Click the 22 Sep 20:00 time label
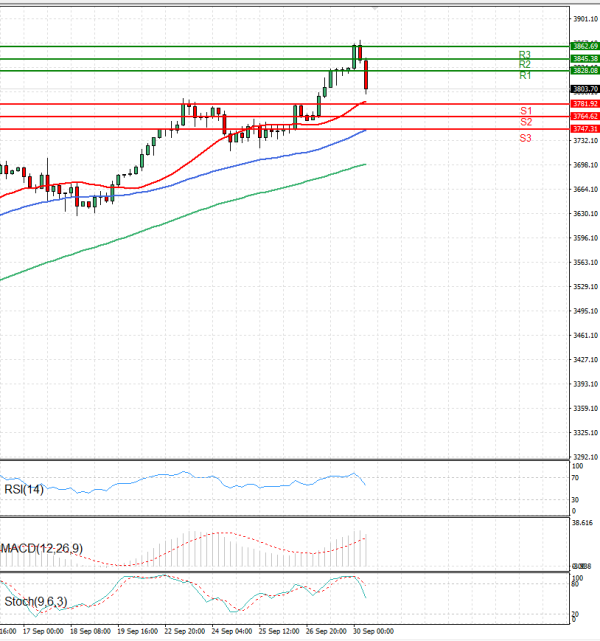 pos(183,632)
